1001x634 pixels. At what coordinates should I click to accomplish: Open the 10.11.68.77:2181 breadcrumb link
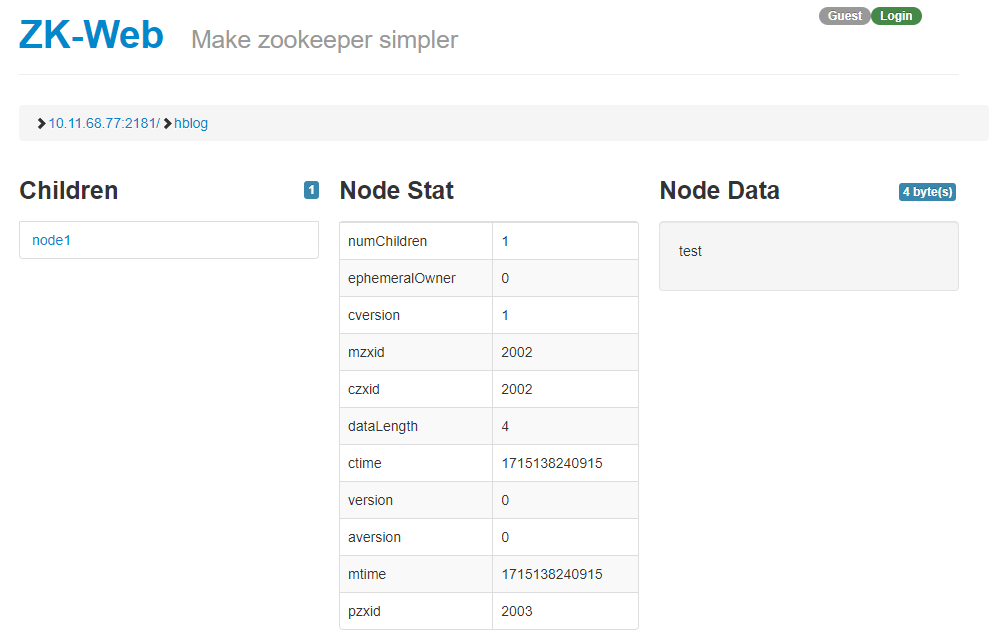[103, 123]
